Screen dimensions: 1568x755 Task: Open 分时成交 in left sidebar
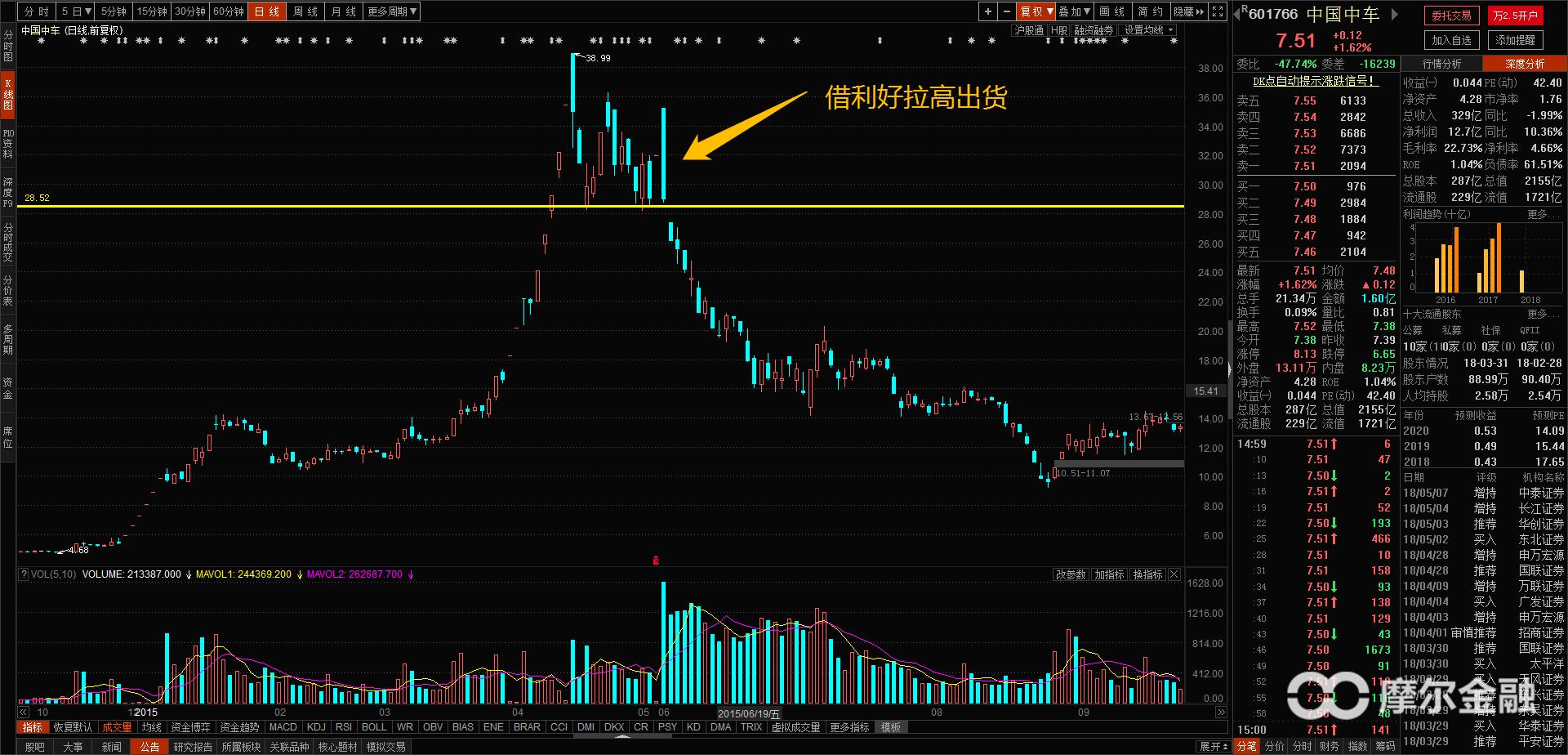(8, 242)
